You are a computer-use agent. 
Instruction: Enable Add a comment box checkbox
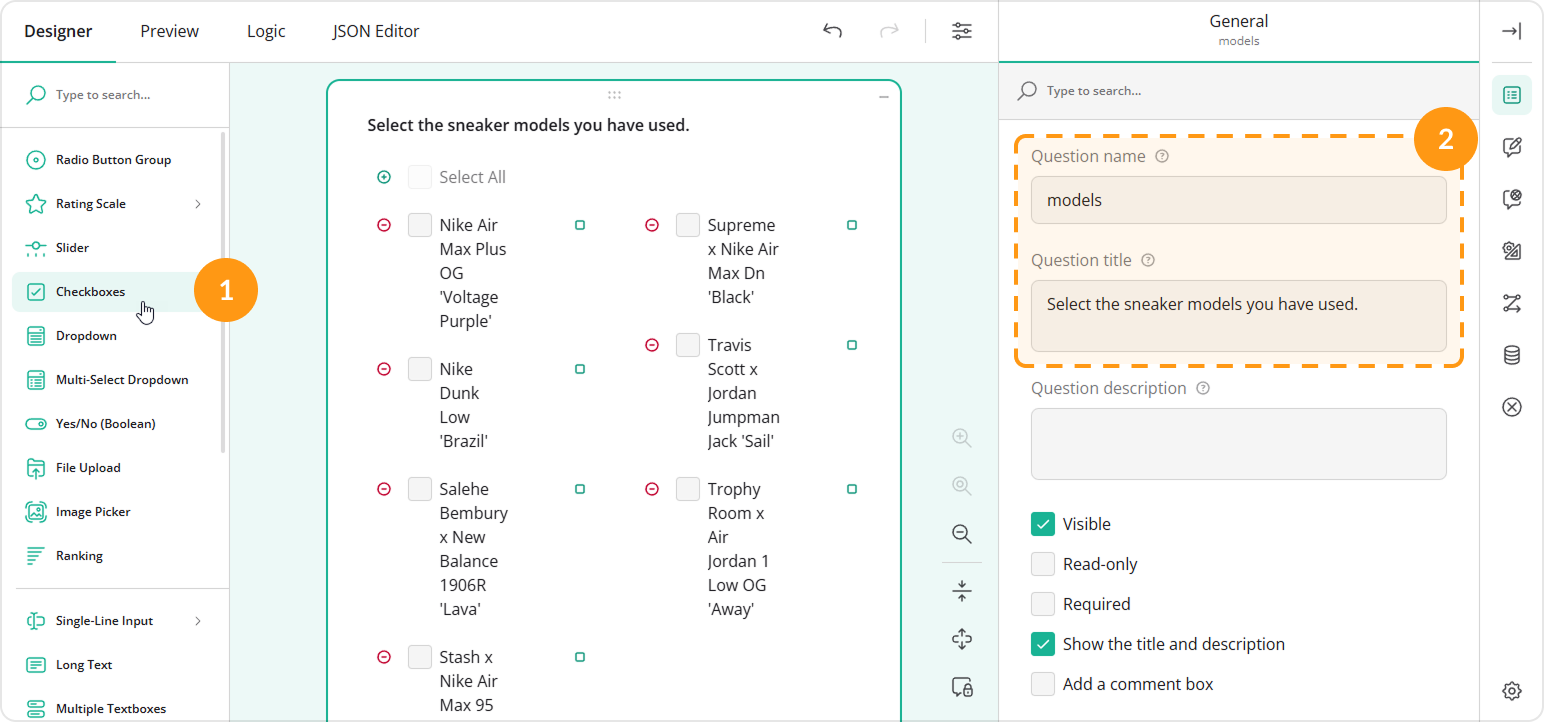(x=1043, y=684)
